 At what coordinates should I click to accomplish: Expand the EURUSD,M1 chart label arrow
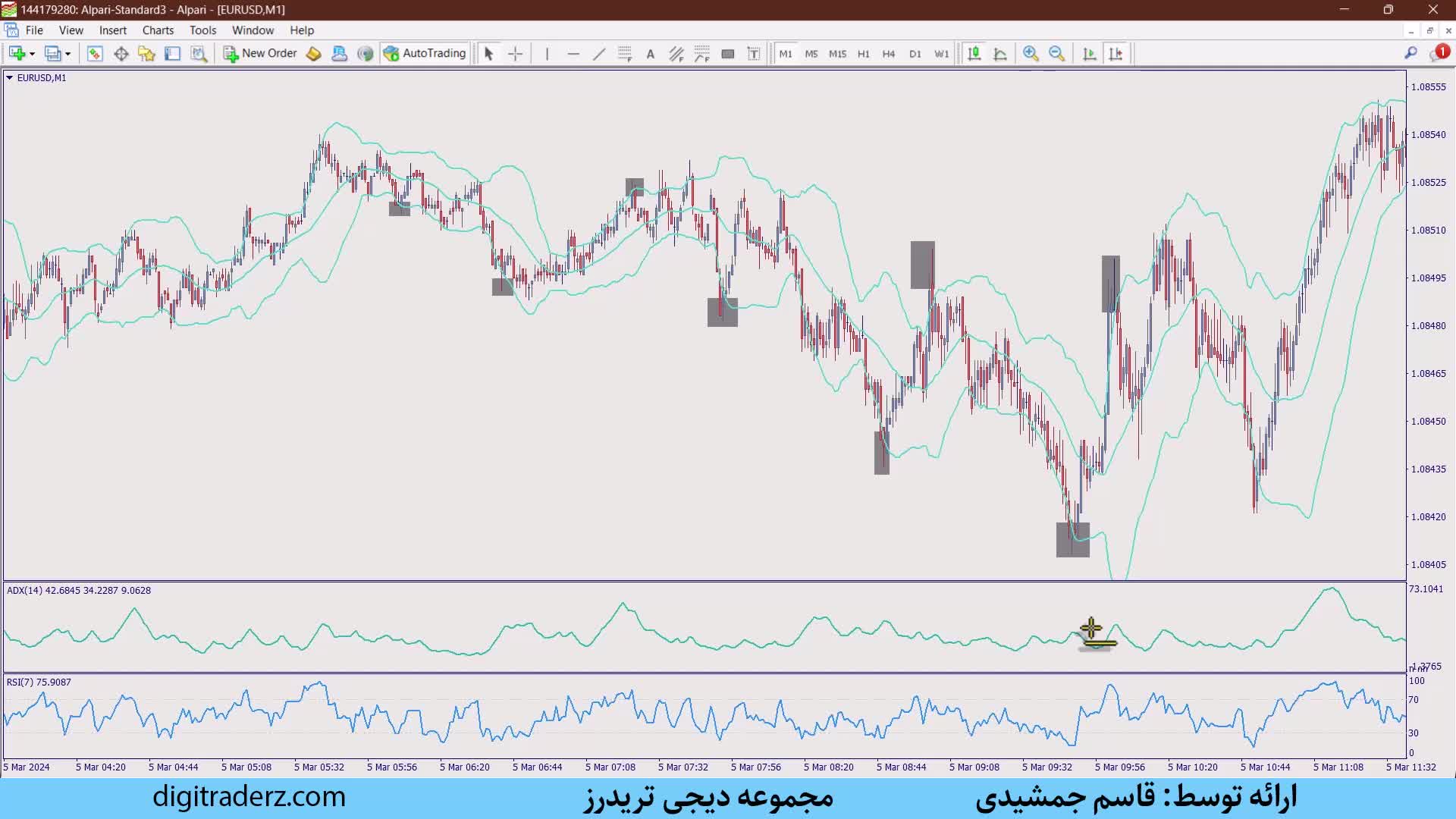[x=9, y=77]
